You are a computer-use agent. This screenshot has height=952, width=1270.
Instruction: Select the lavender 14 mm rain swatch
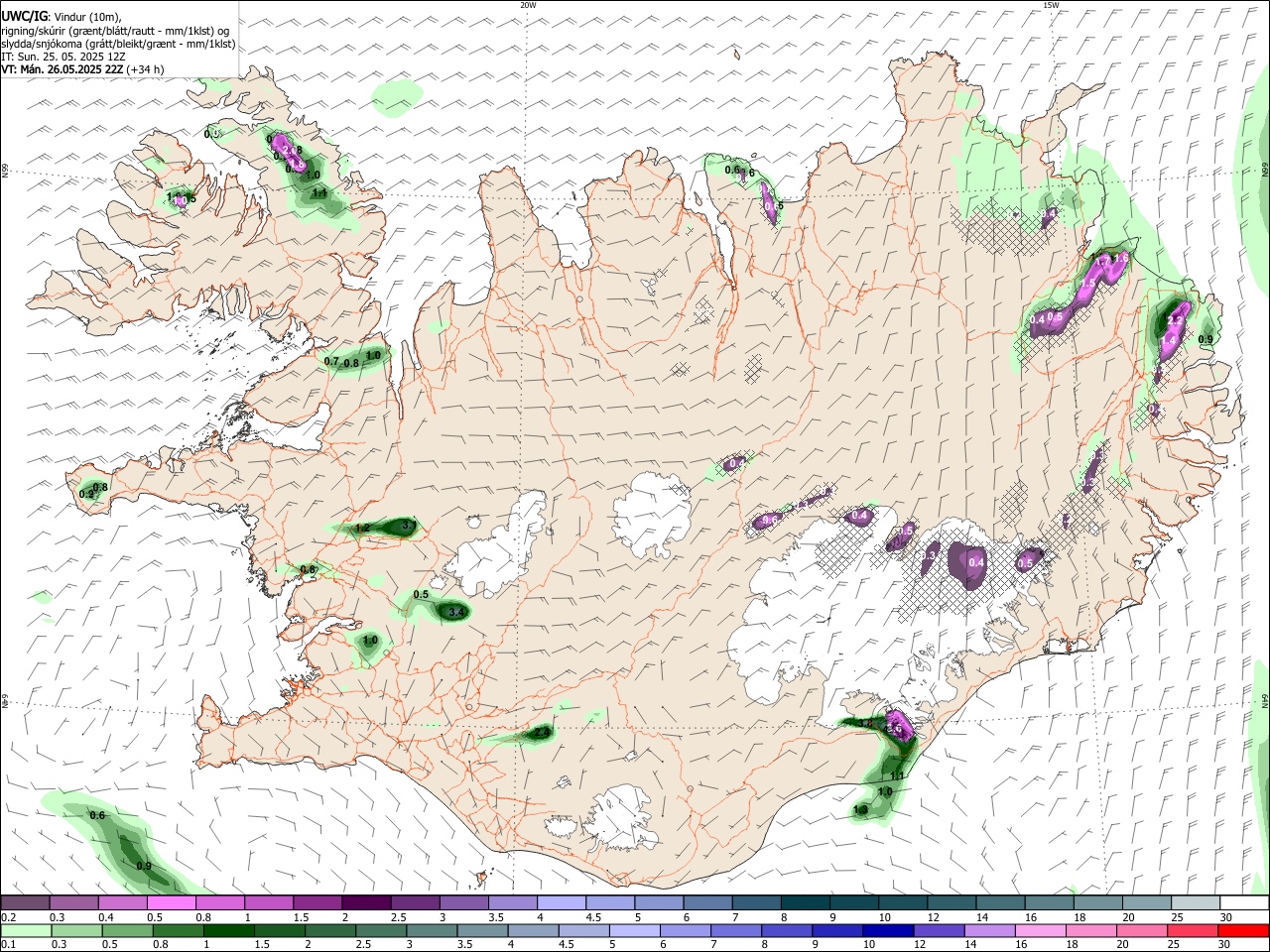pyautogui.click(x=989, y=930)
